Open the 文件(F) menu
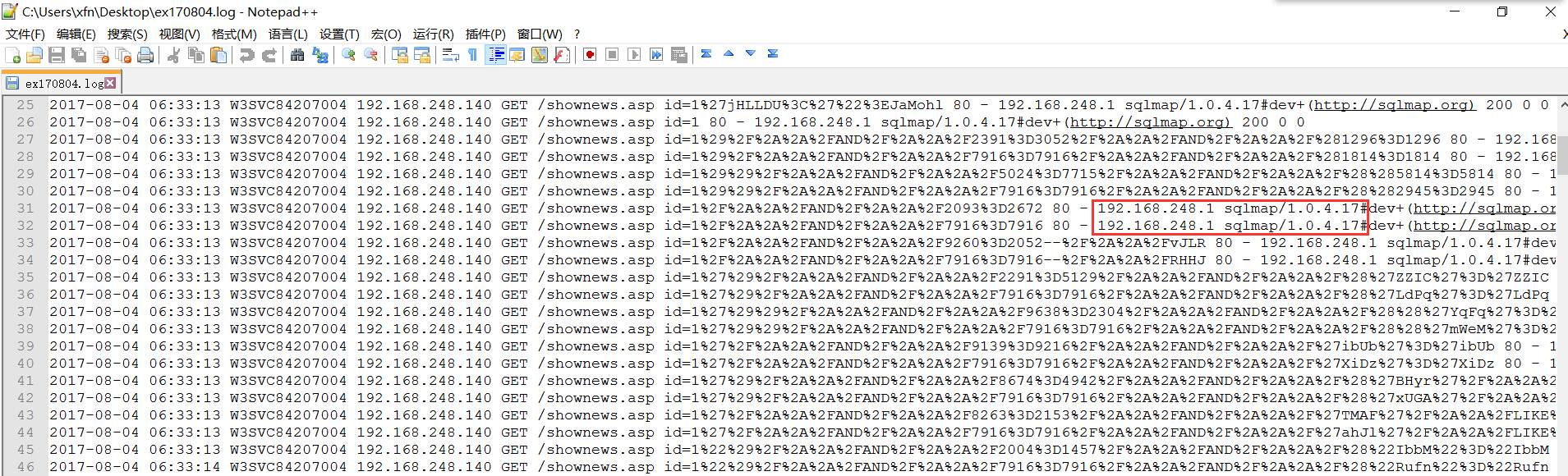1568x476 pixels. point(25,34)
